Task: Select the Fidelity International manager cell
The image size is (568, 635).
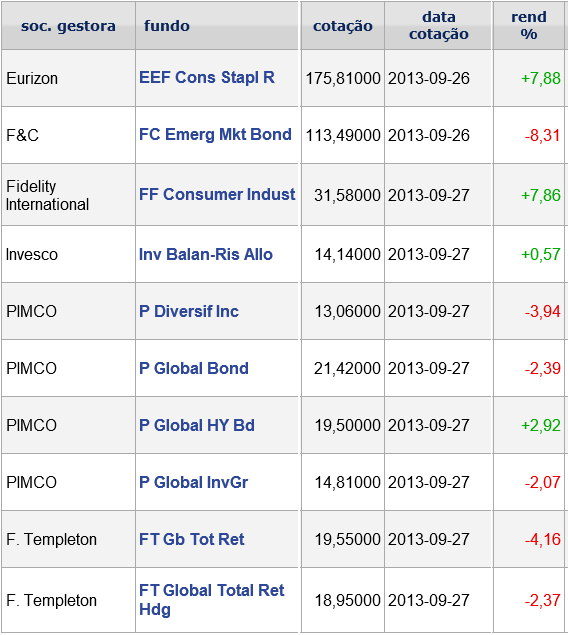Action: [47, 195]
